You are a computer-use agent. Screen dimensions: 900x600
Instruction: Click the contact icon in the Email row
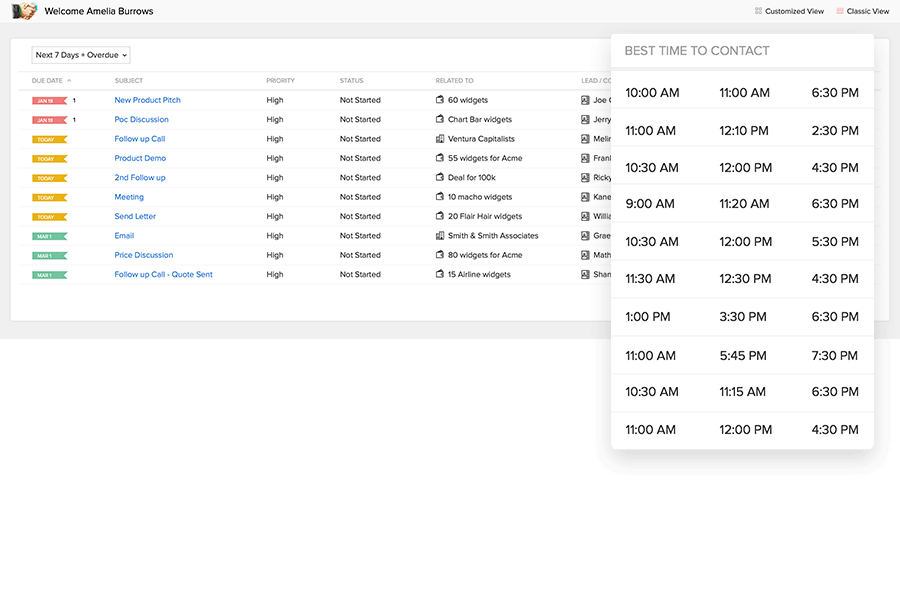pyautogui.click(x=585, y=235)
